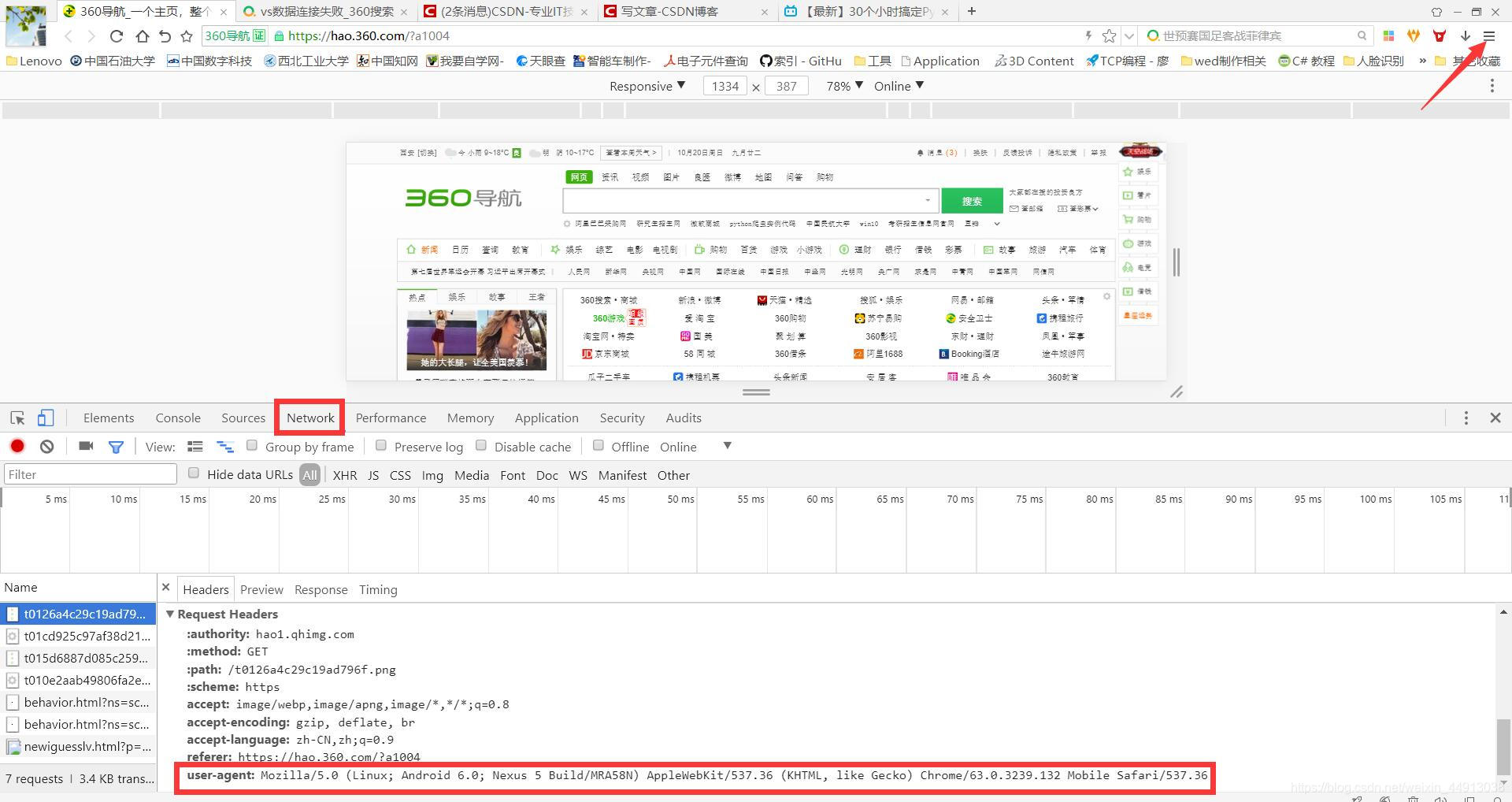Stop recording network log red button
Screen dimensions: 1512x802
point(17,447)
